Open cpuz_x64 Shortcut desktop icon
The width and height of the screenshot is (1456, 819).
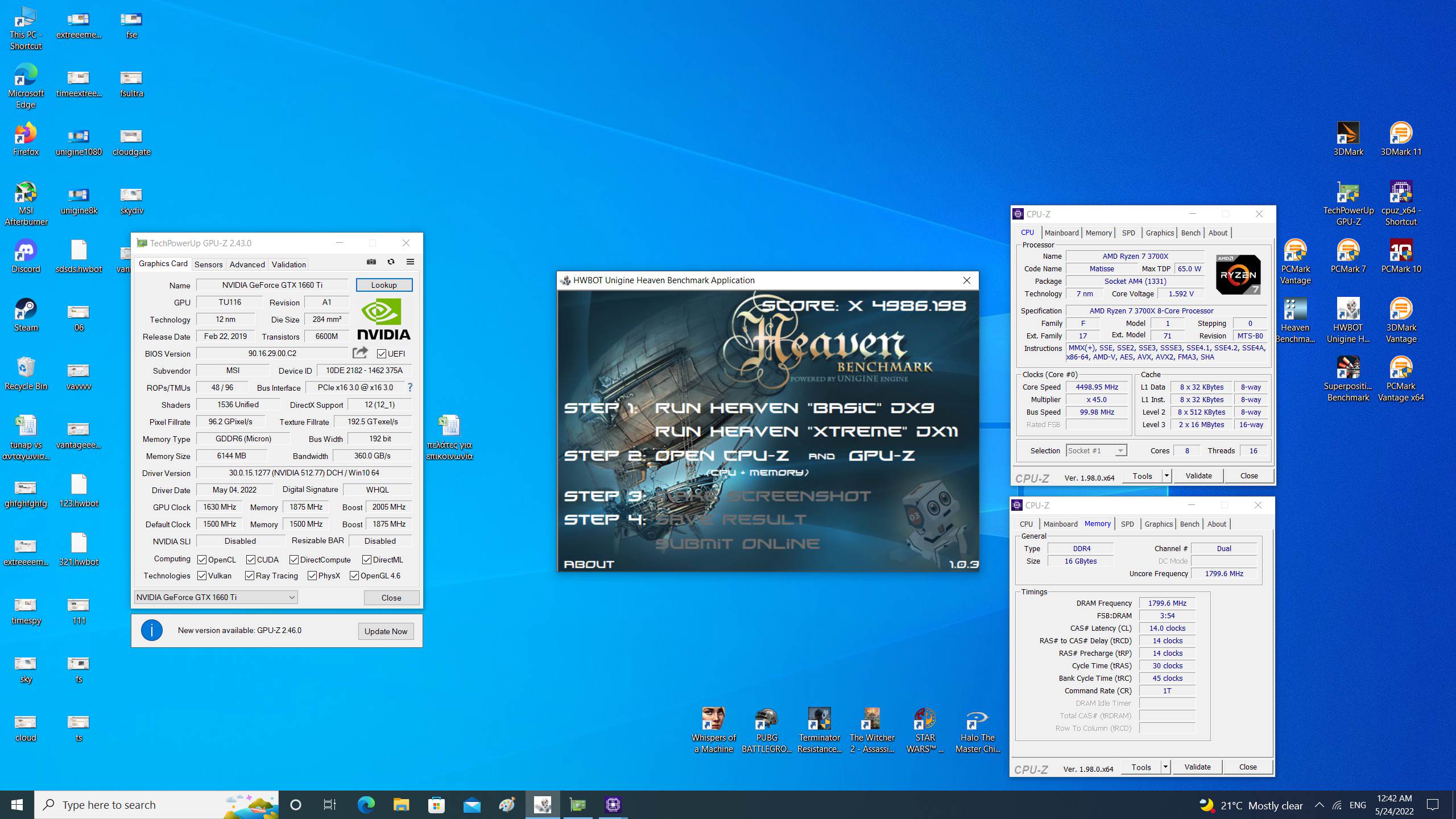coord(1401,204)
